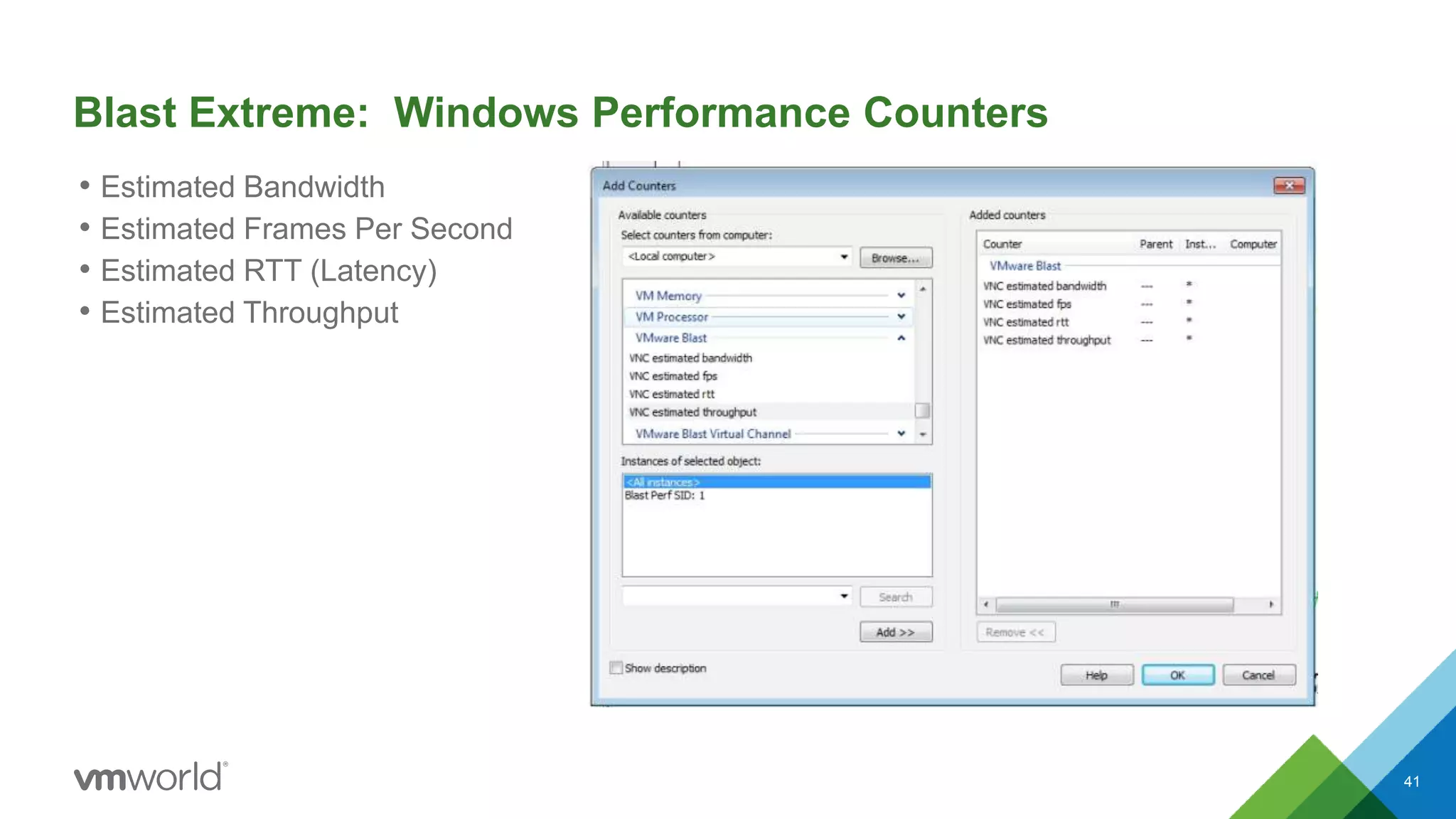Expand VMware Blast Virtual Channel group
The image size is (1456, 819).
point(901,433)
